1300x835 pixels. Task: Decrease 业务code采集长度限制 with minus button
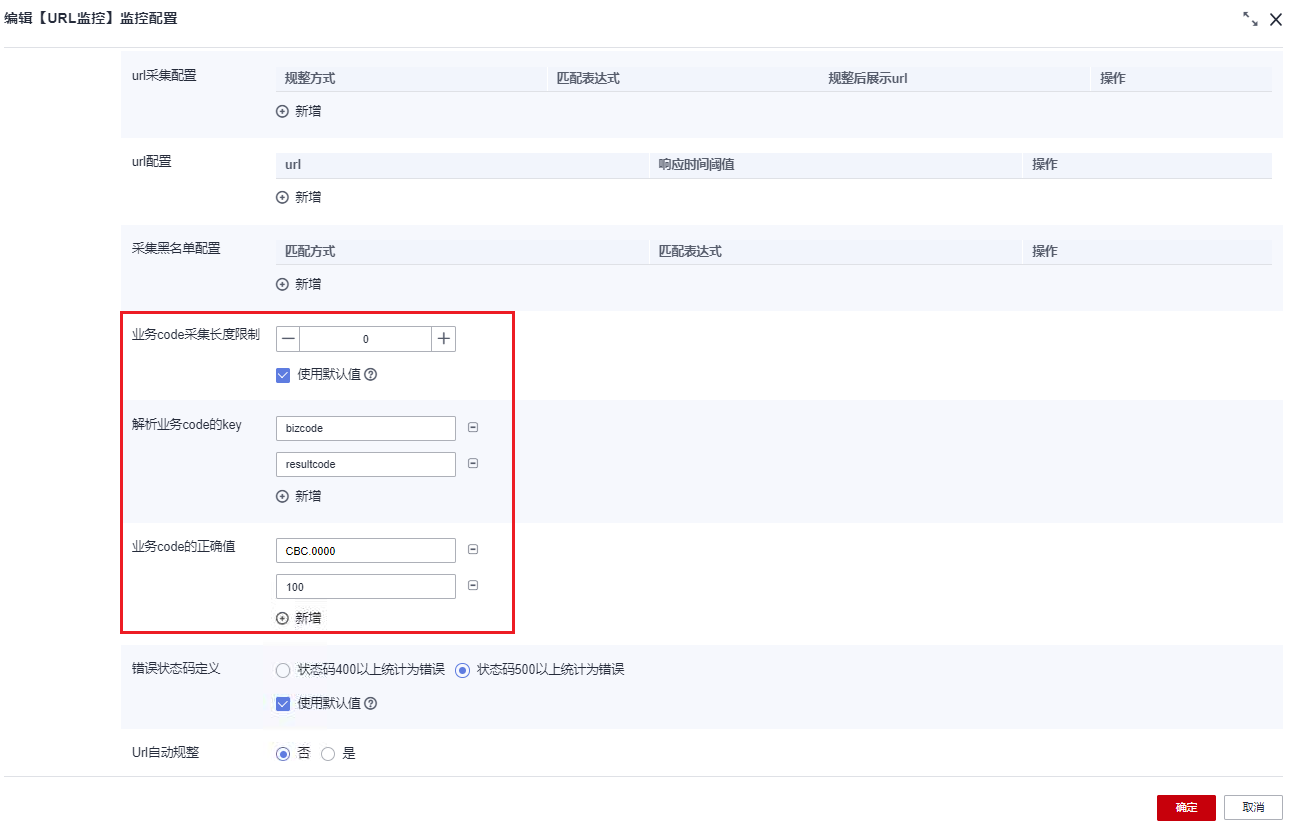(x=288, y=339)
